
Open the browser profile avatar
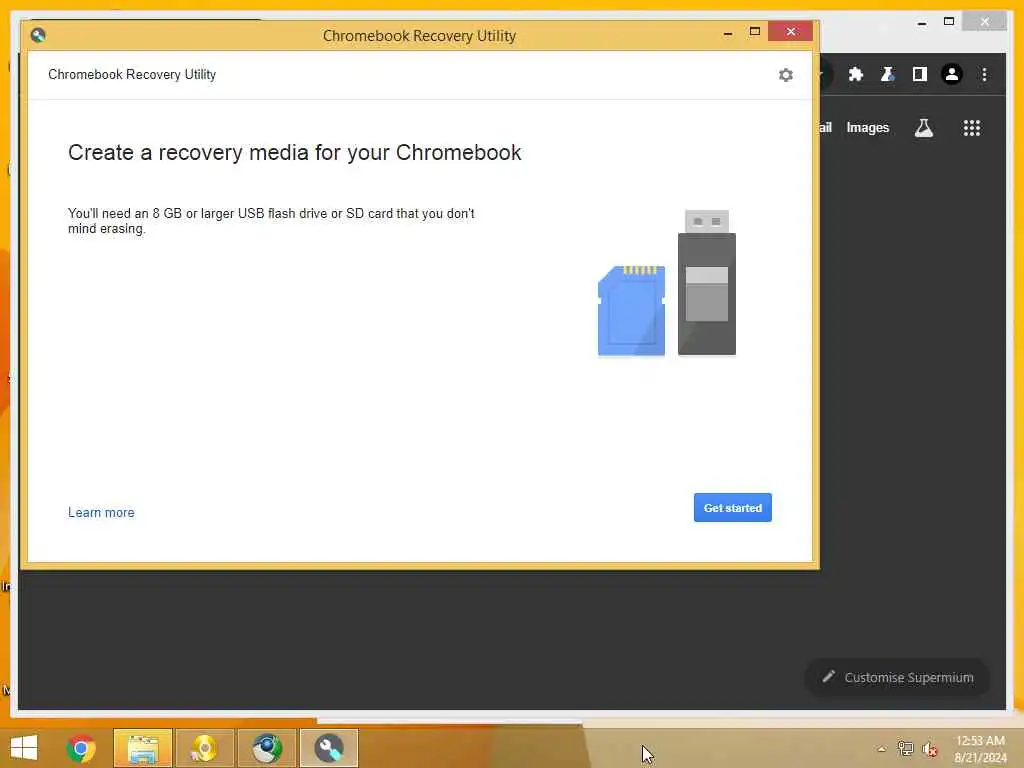click(x=952, y=74)
